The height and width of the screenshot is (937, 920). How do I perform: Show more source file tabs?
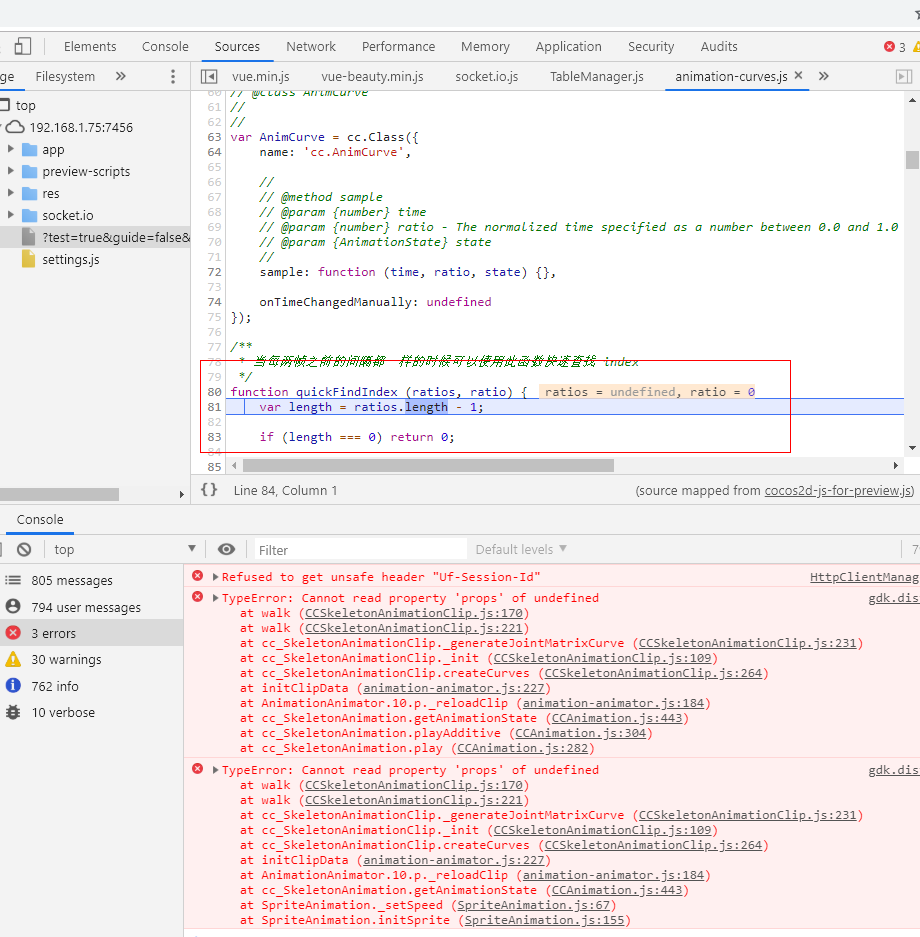(x=824, y=76)
